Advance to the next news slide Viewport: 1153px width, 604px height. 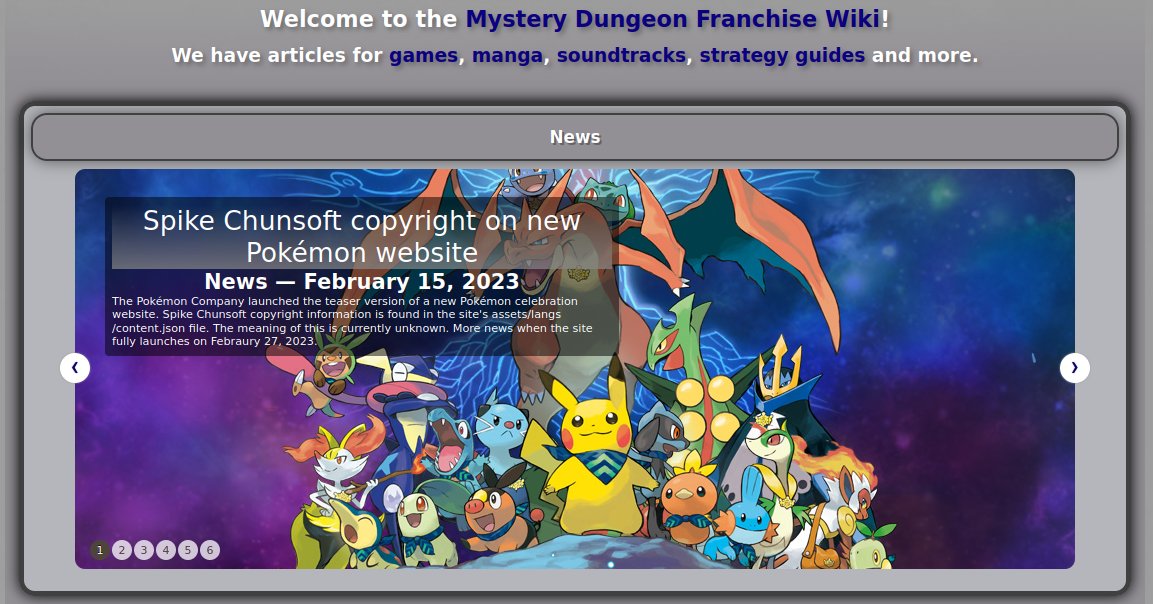[1074, 368]
